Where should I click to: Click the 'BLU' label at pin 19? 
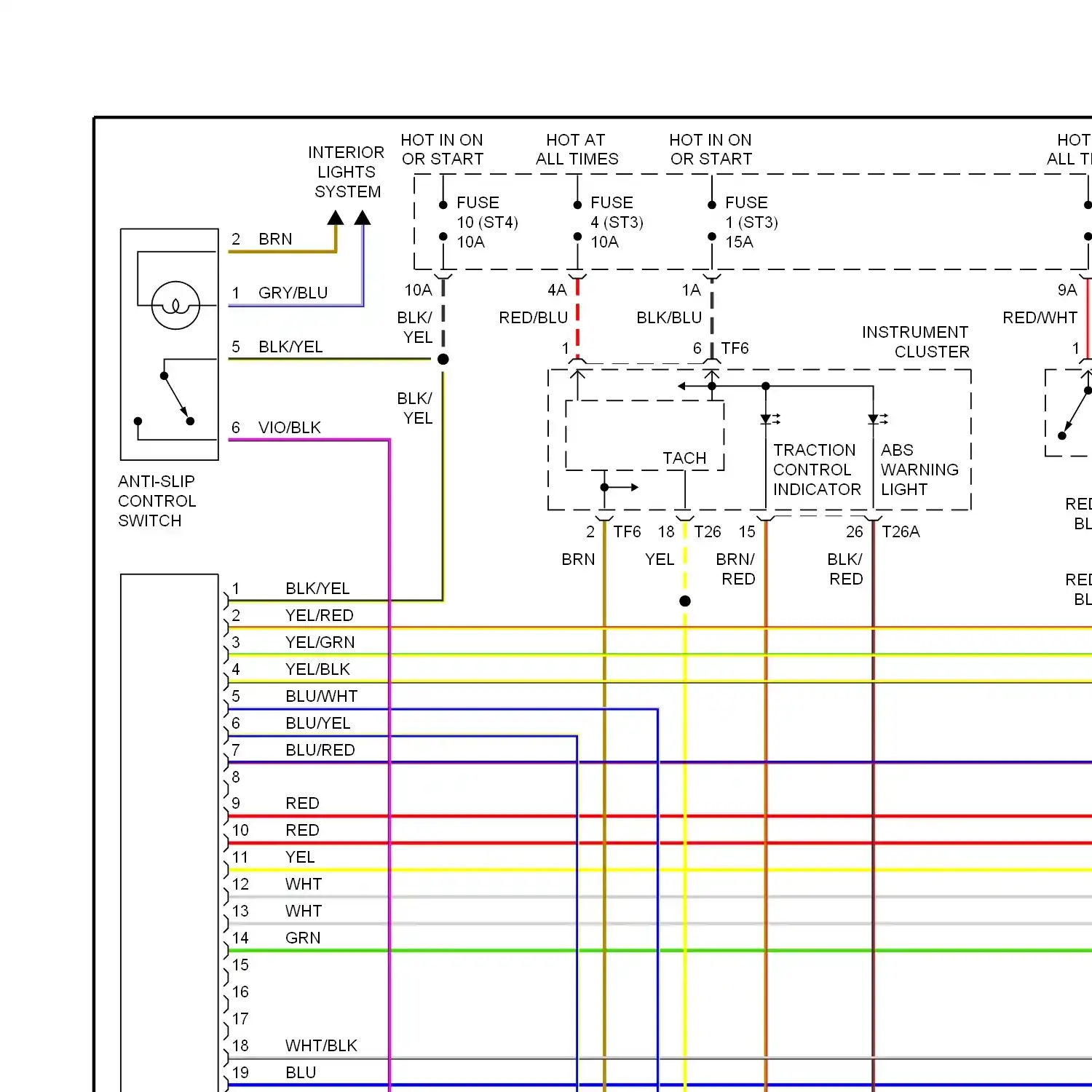tap(301, 1072)
